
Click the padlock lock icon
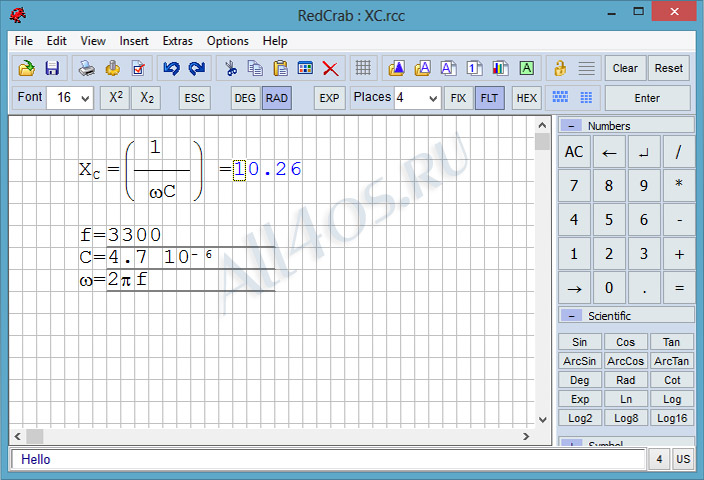[x=559, y=68]
